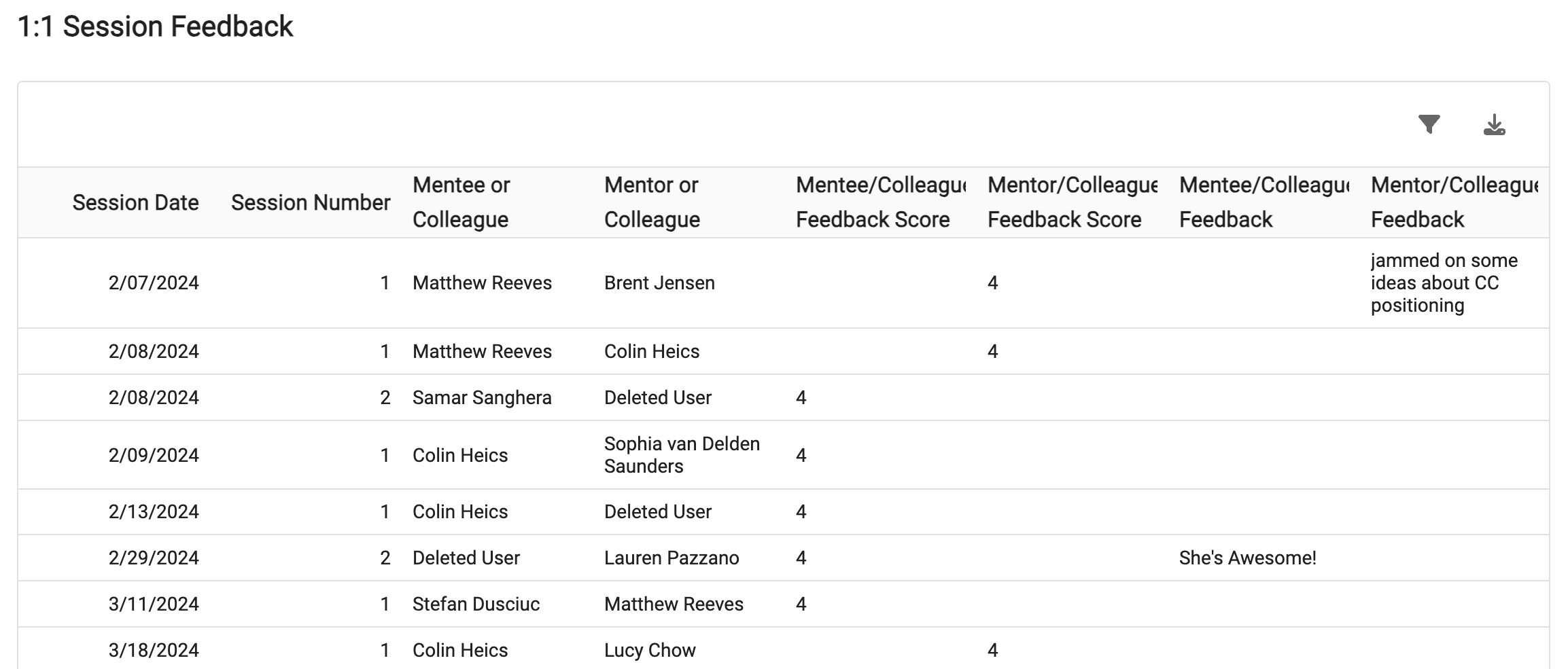Click Brent Jensen mentor name

click(659, 283)
